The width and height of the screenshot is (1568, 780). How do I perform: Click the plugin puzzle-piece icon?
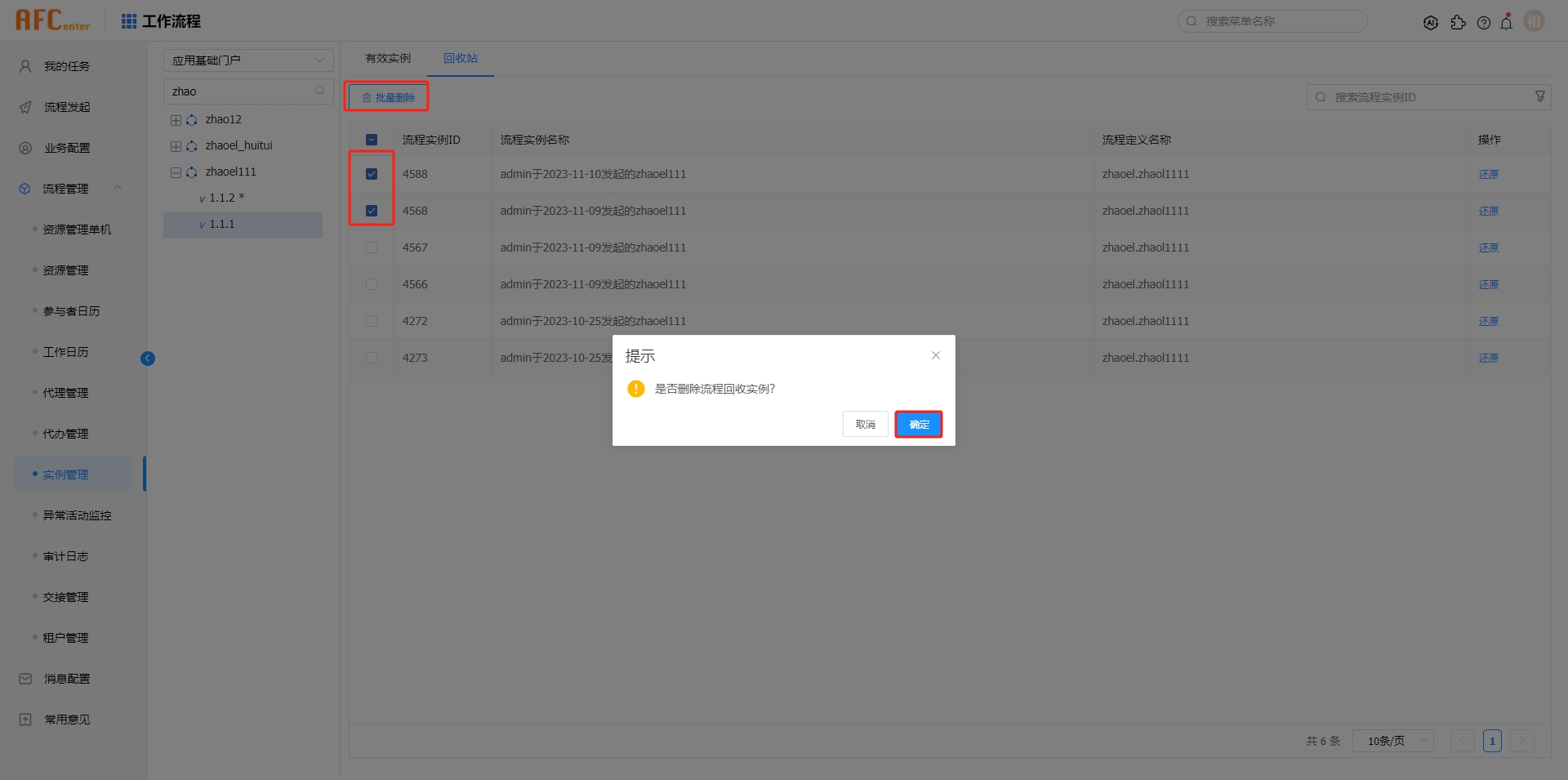[x=1459, y=22]
